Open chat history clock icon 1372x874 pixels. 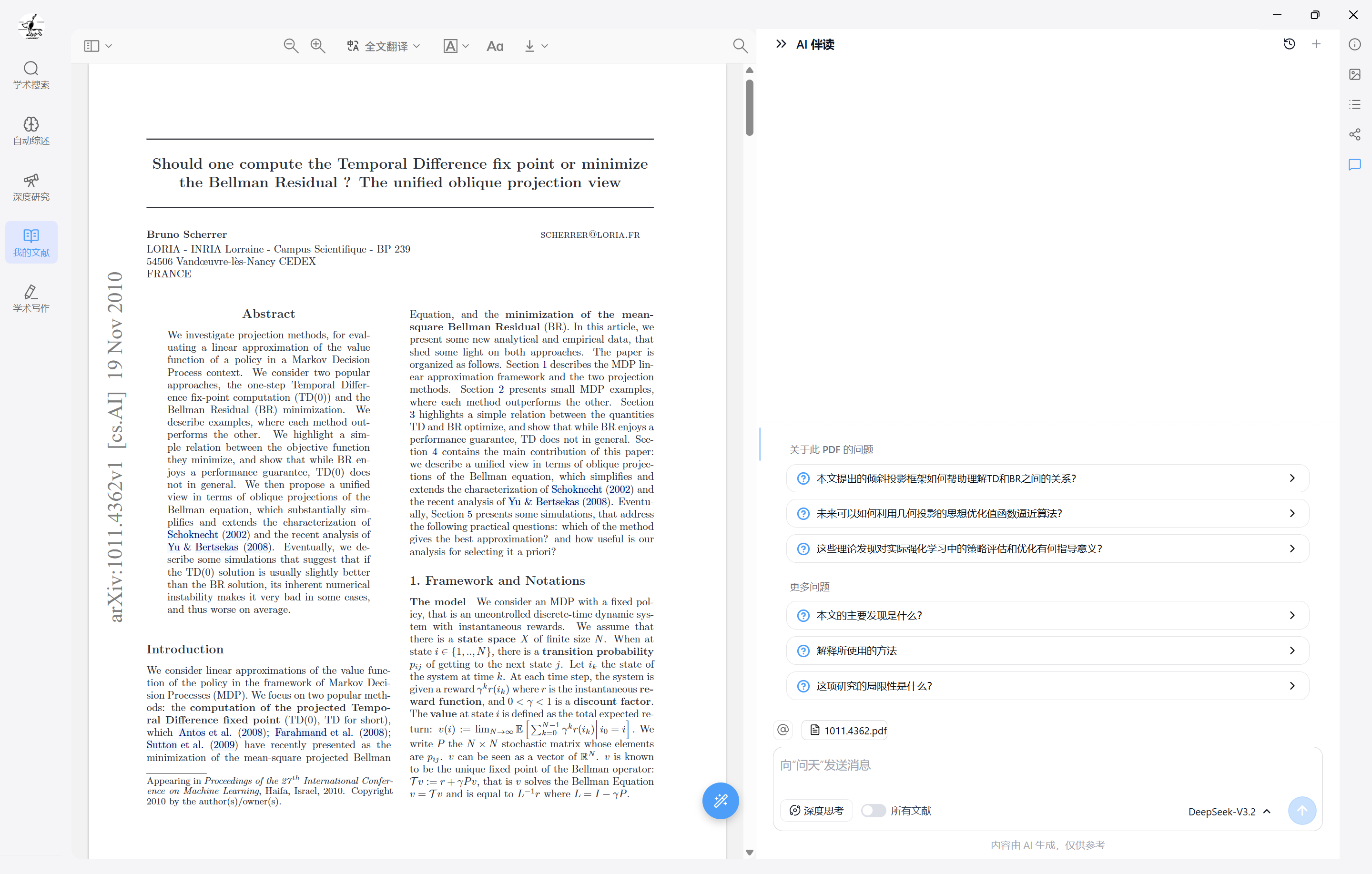pos(1289,44)
